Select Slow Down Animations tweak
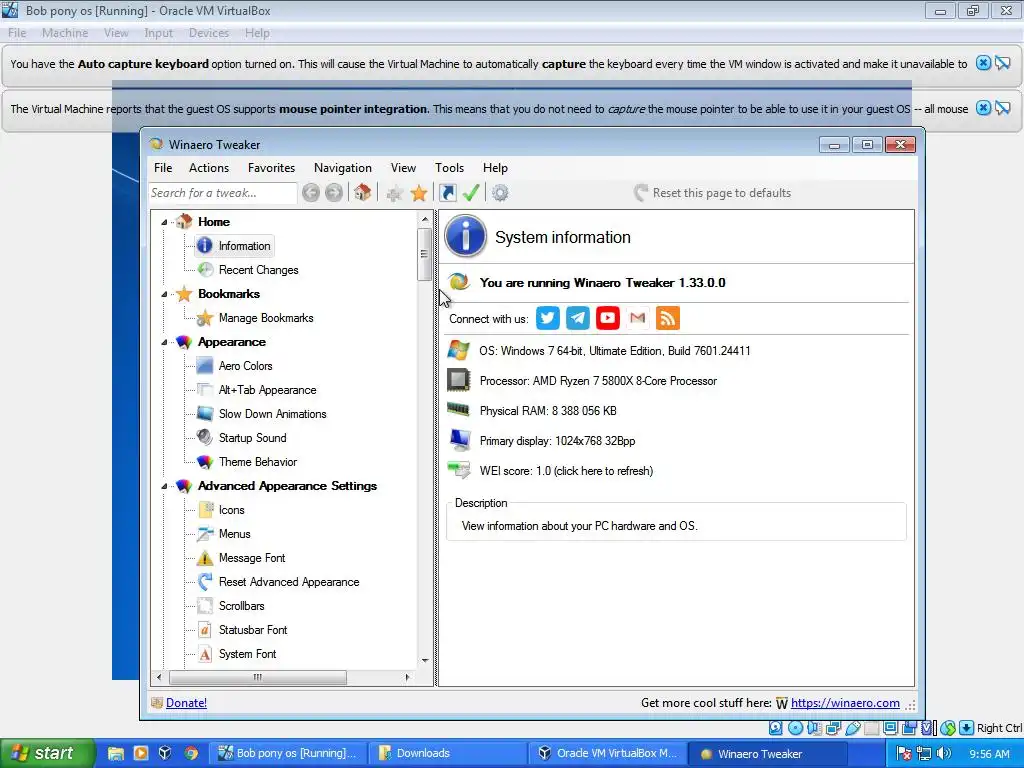The width and height of the screenshot is (1024, 768). pos(272,414)
